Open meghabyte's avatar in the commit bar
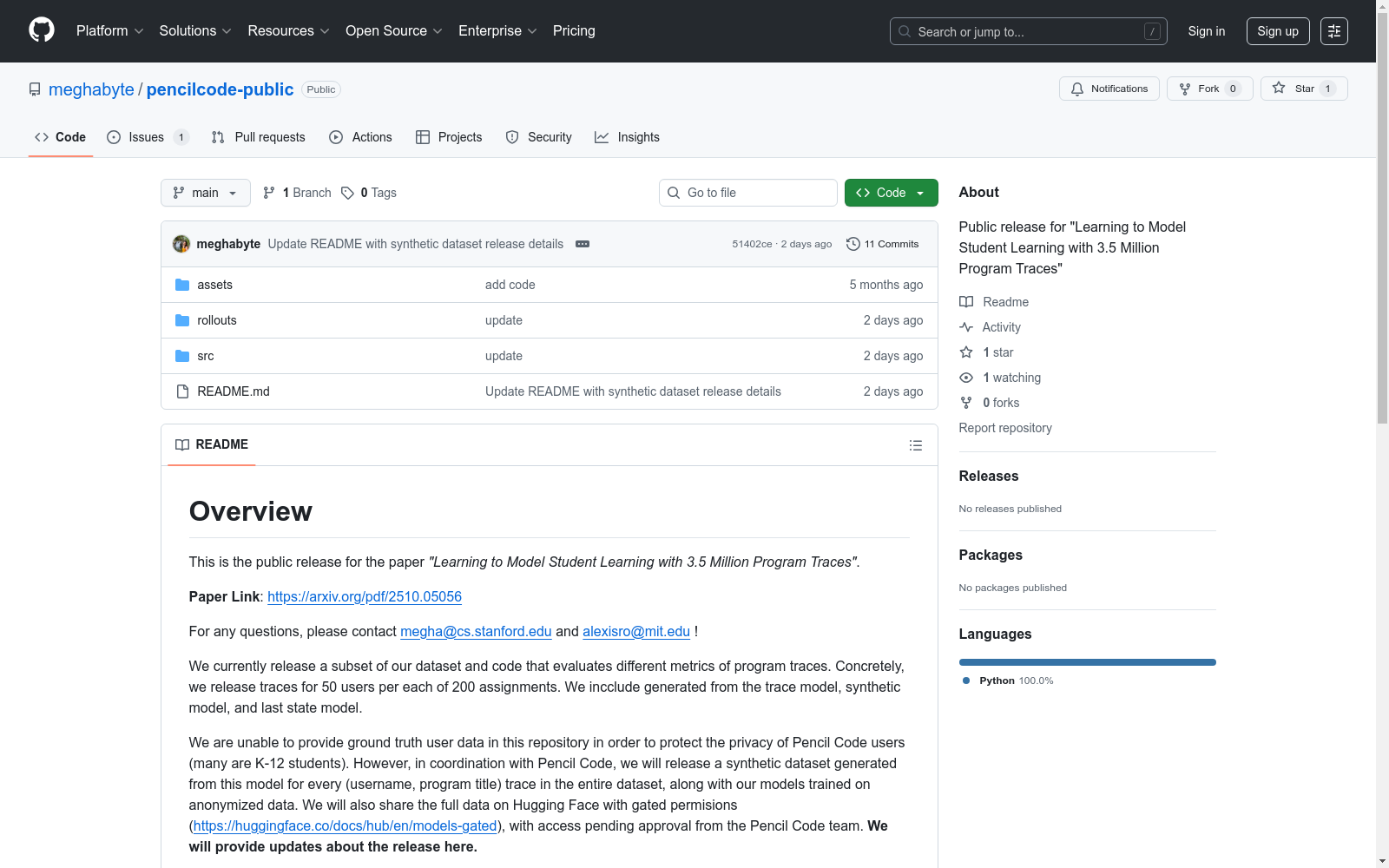This screenshot has width=1389, height=868. [181, 244]
